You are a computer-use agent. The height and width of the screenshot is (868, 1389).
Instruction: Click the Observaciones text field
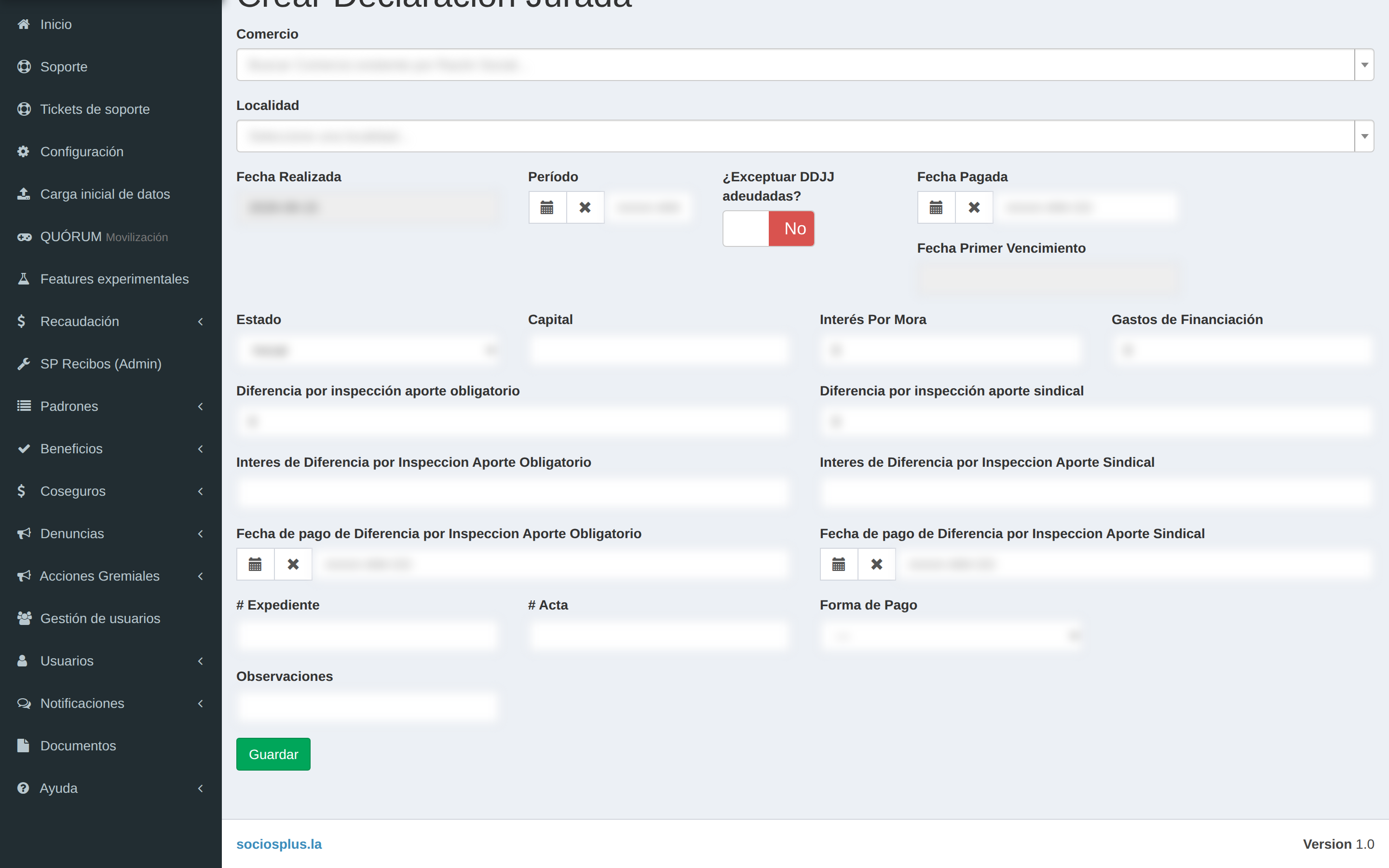click(368, 707)
